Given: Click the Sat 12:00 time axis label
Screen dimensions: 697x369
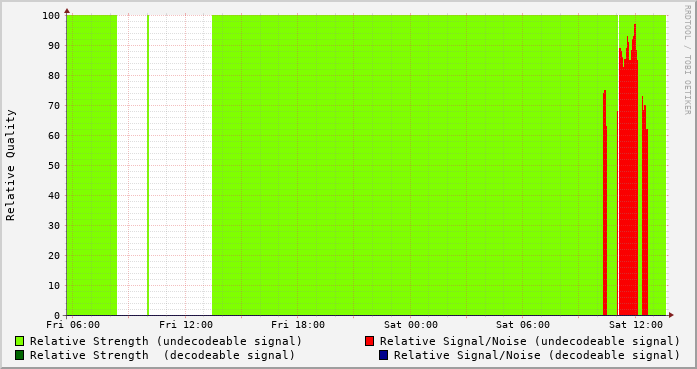Looking at the screenshot, I should [636, 325].
